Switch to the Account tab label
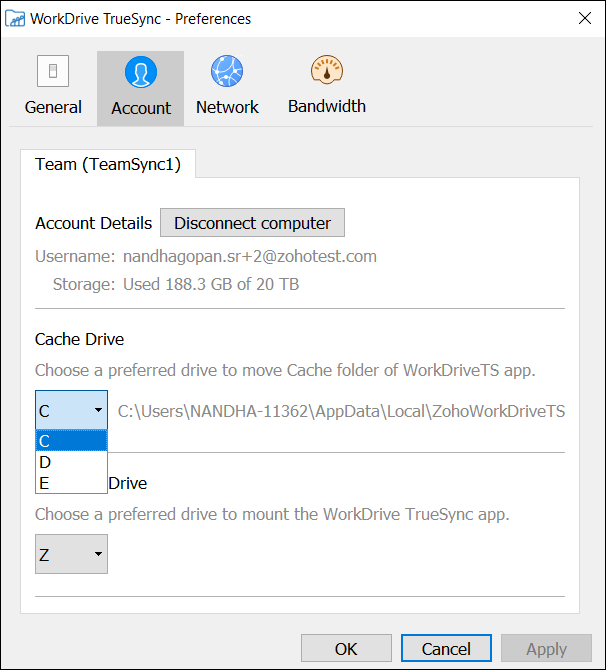Viewport: 606px width, 670px height. [x=141, y=108]
